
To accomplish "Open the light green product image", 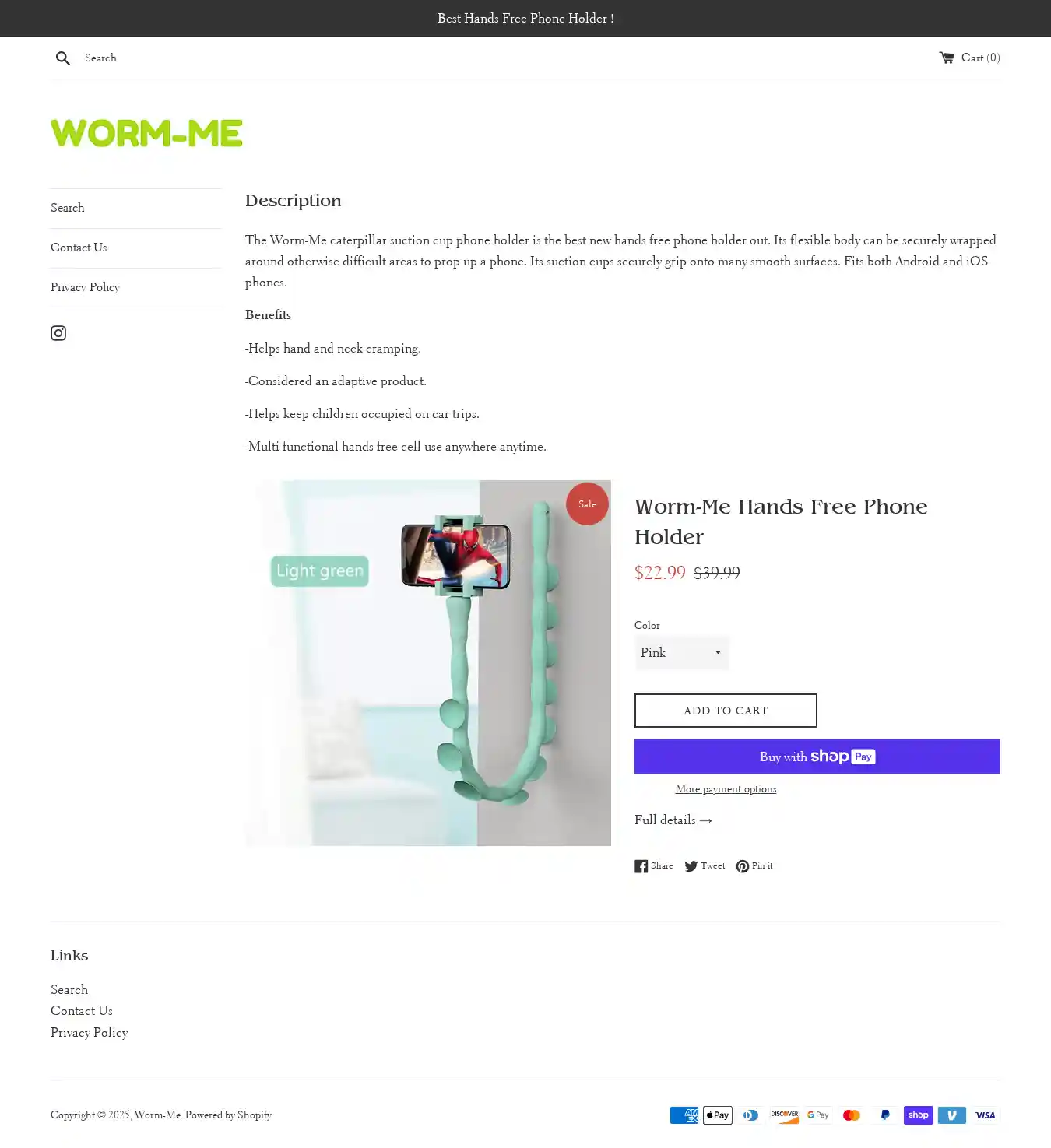I will [428, 663].
